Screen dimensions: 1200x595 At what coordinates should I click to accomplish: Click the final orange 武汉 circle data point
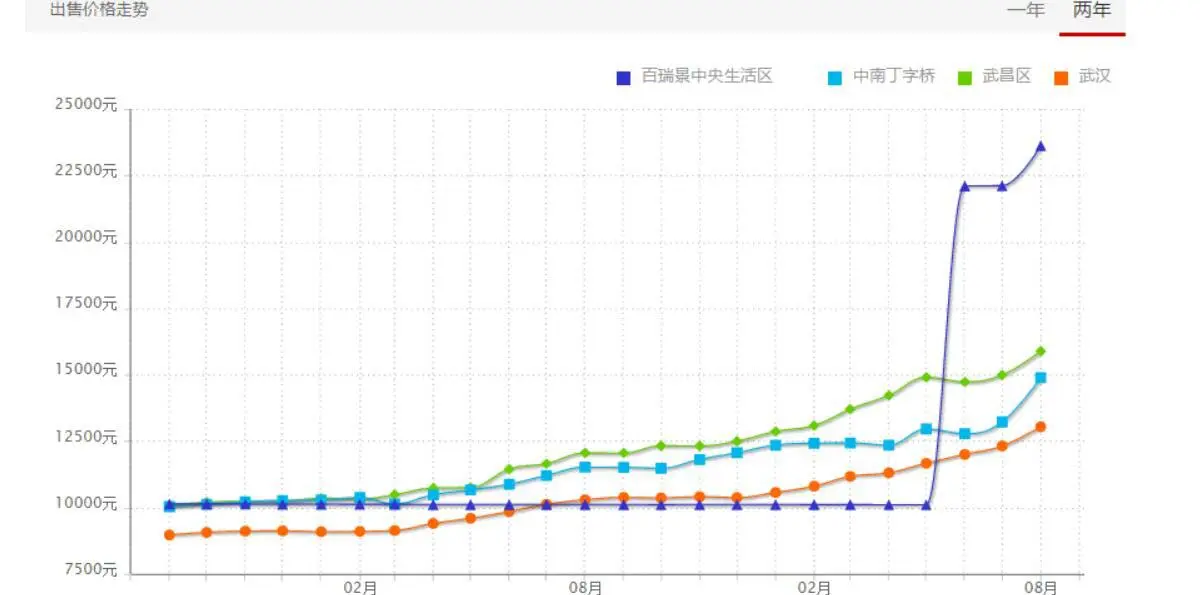coord(1040,427)
